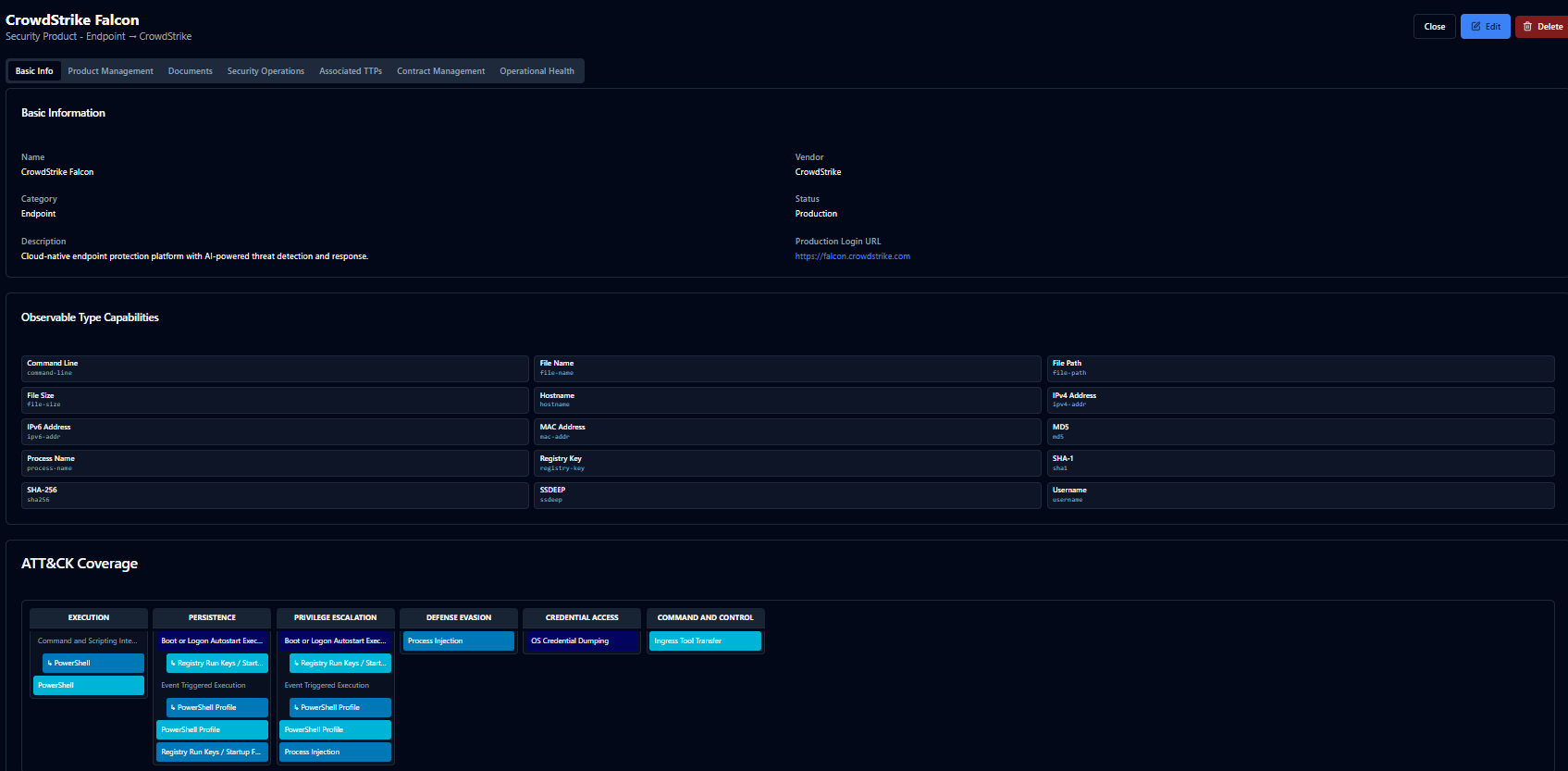The image size is (1568, 771).
Task: Open the Basic Info tab
Action: [x=34, y=71]
